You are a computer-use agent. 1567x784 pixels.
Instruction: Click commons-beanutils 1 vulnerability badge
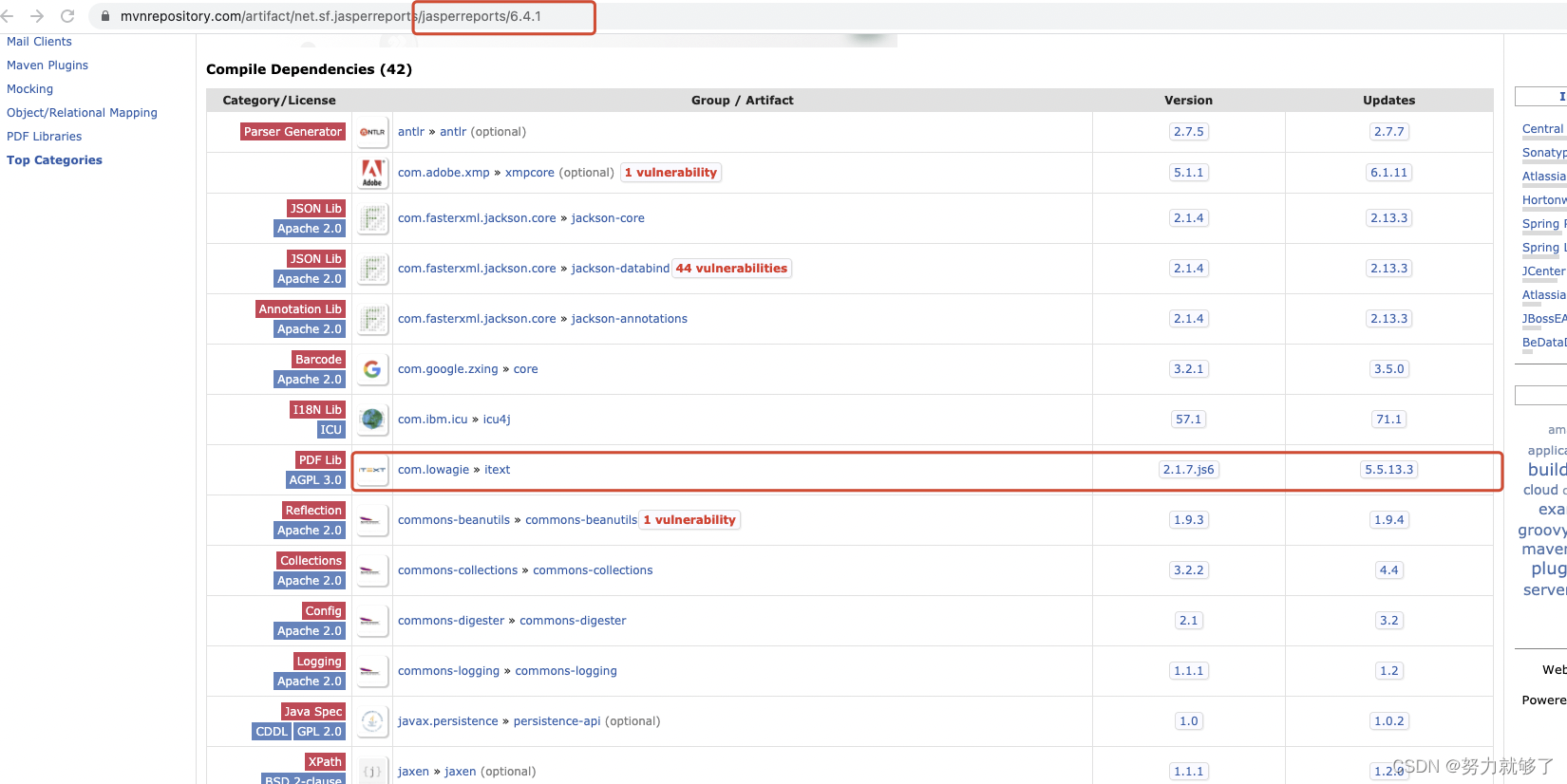pos(689,520)
